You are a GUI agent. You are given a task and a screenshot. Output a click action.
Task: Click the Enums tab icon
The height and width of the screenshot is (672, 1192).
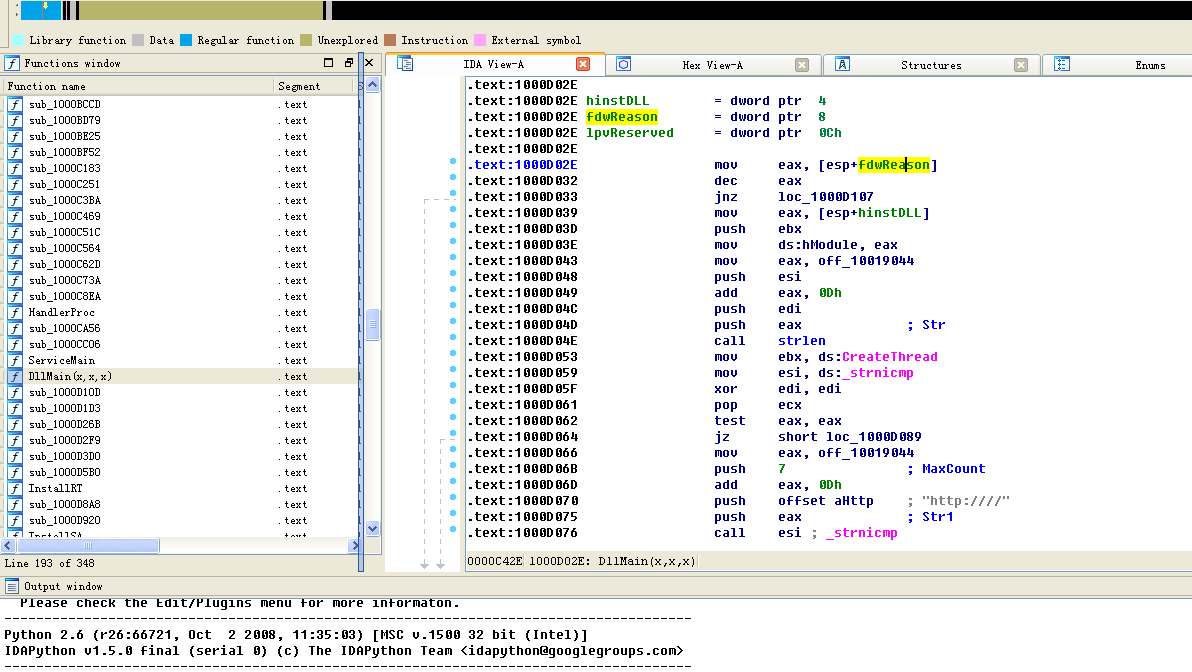tap(1062, 65)
